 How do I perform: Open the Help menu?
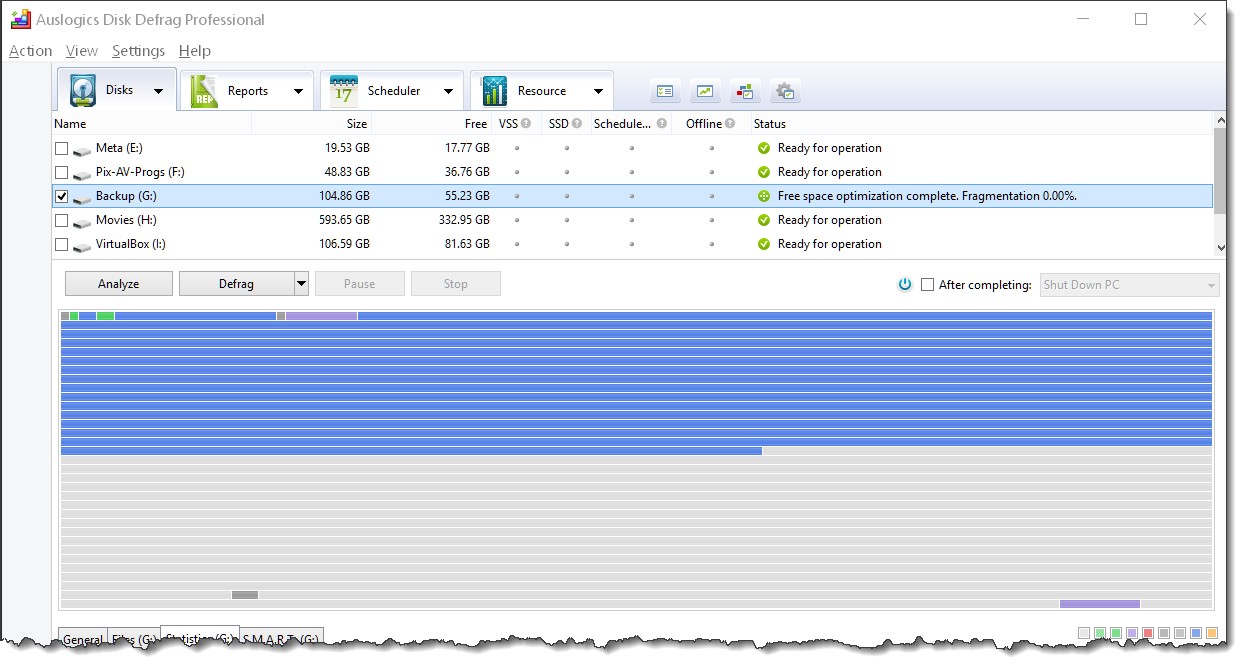coord(195,51)
